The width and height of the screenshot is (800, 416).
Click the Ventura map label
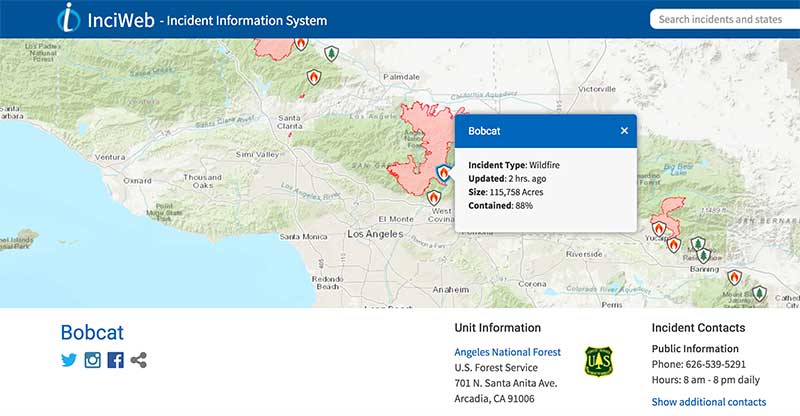110,157
